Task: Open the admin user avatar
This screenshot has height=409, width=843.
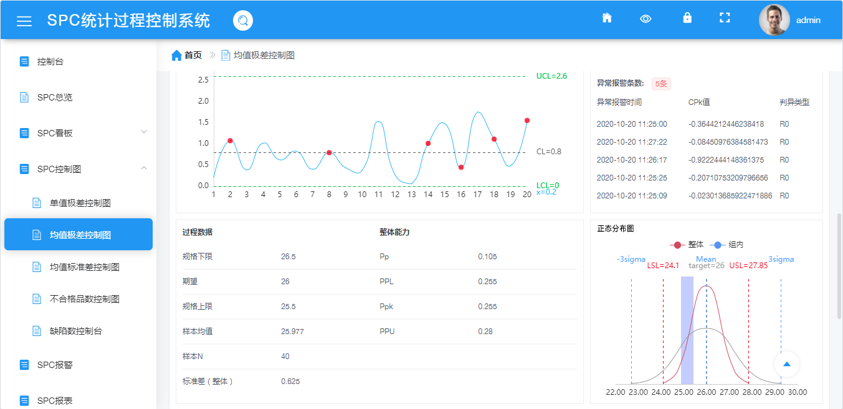Action: pyautogui.click(x=774, y=20)
